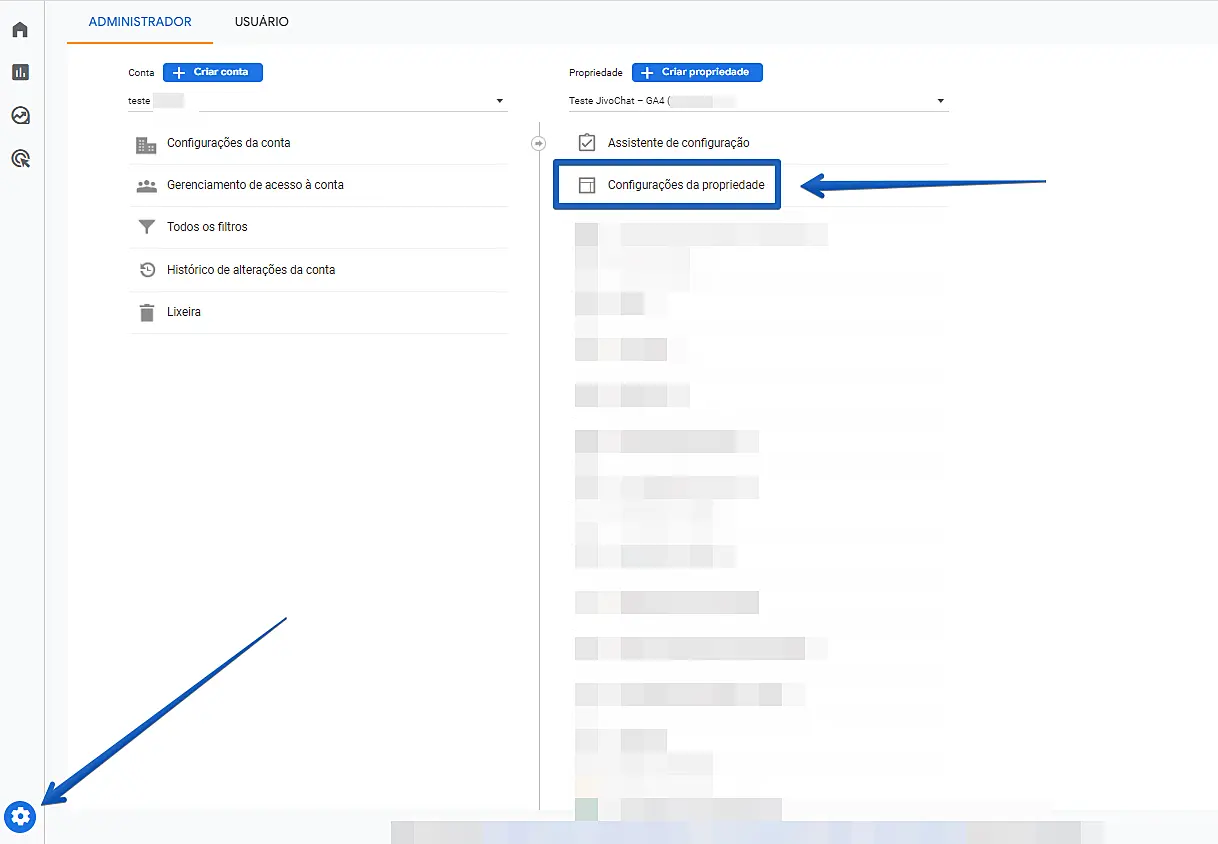Viewport: 1218px width, 844px height.
Task: Click the property settings layout icon
Action: point(587,185)
